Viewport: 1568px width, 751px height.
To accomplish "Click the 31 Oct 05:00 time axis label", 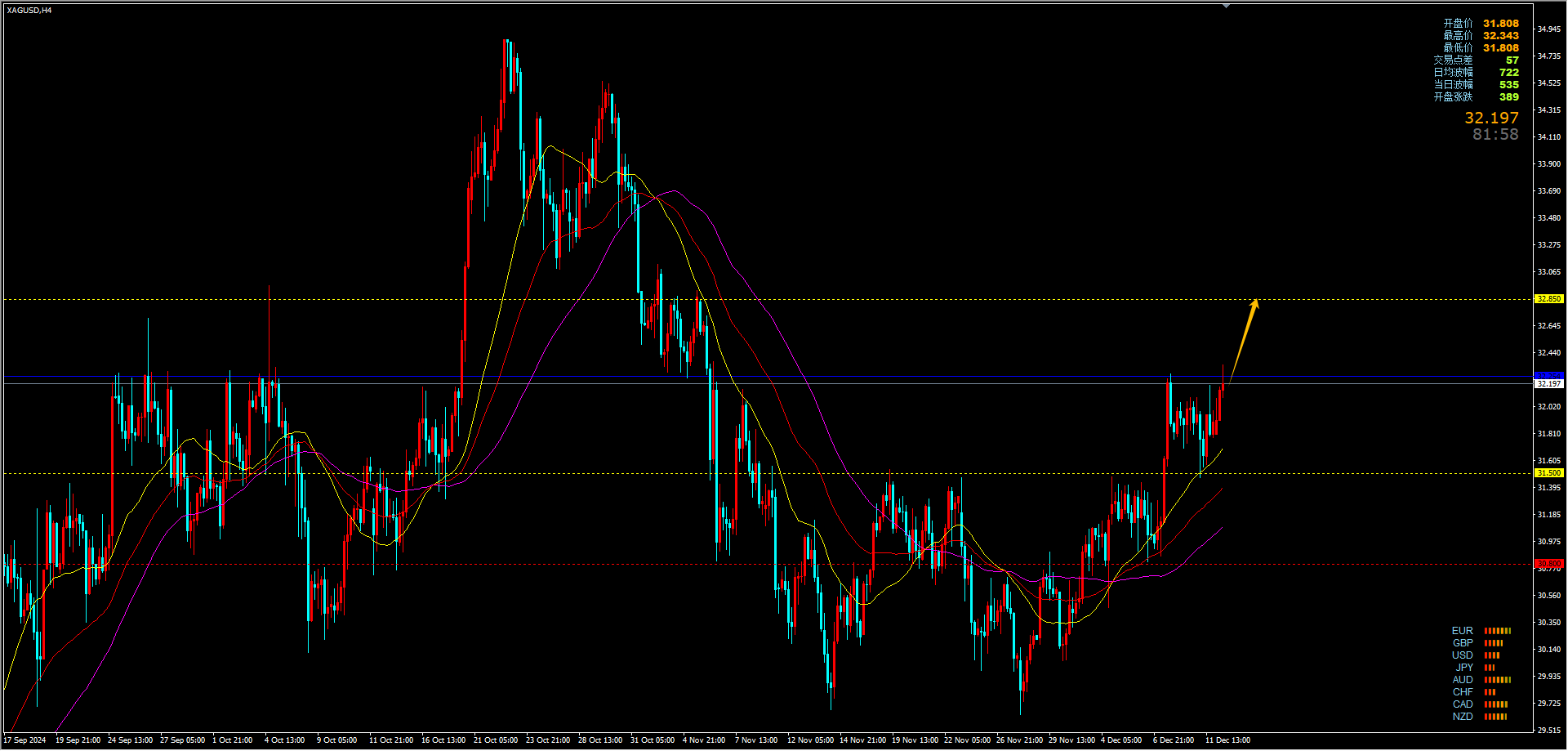I will (x=653, y=740).
